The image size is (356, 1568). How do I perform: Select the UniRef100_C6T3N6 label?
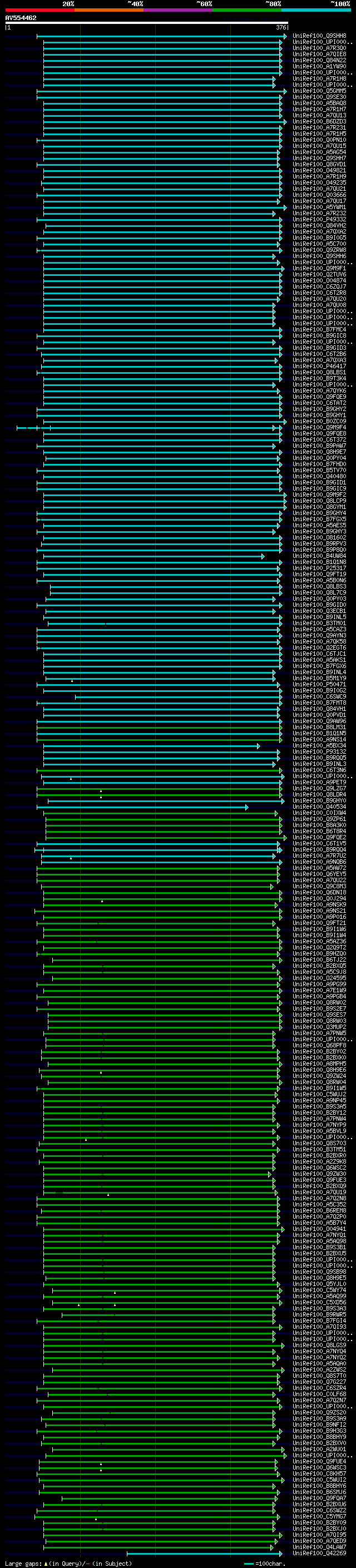coord(319,770)
